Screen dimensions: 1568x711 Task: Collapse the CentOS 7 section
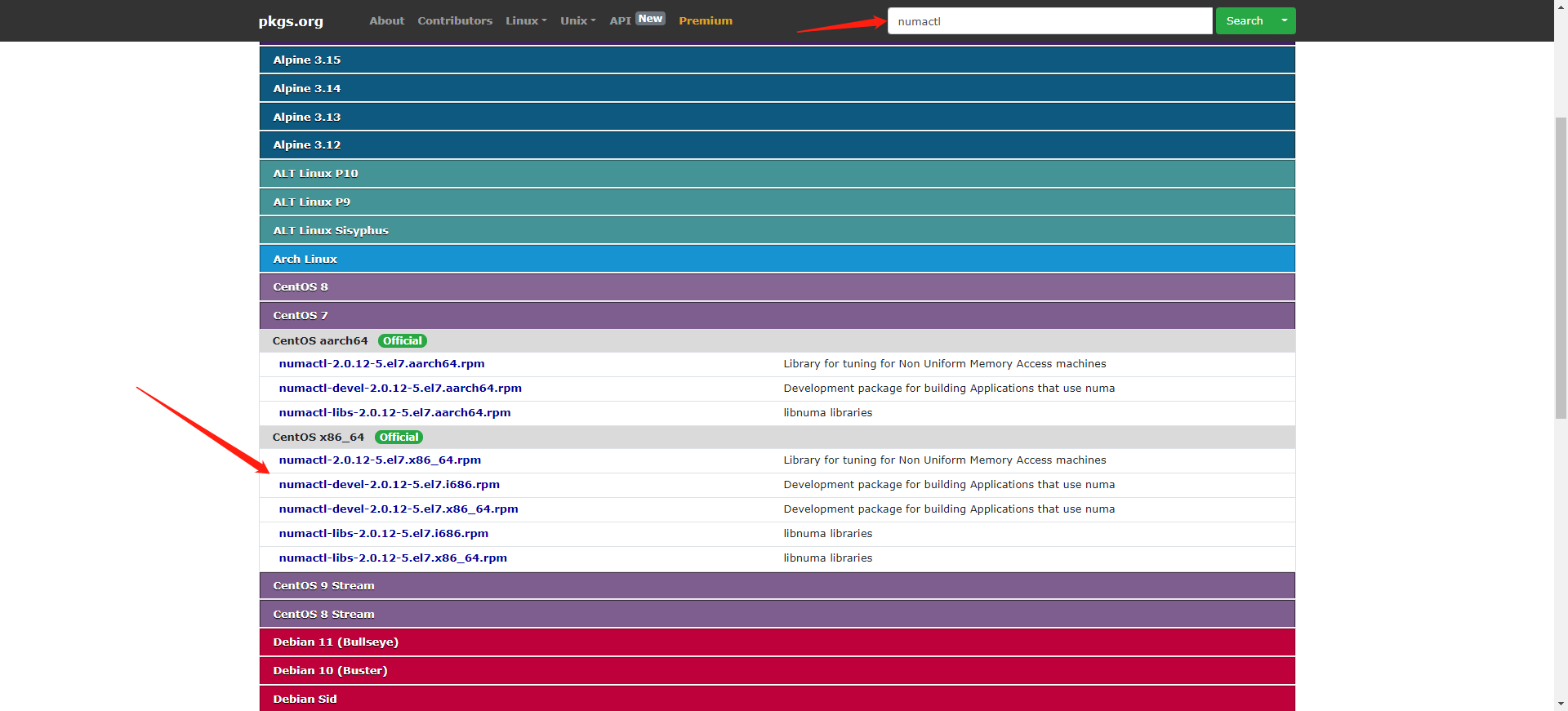777,315
